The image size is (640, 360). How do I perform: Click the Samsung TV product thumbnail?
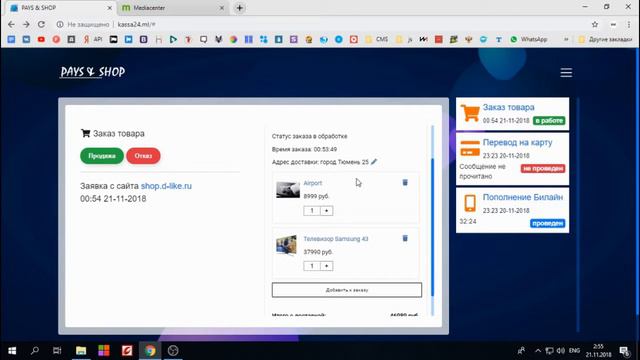287,244
